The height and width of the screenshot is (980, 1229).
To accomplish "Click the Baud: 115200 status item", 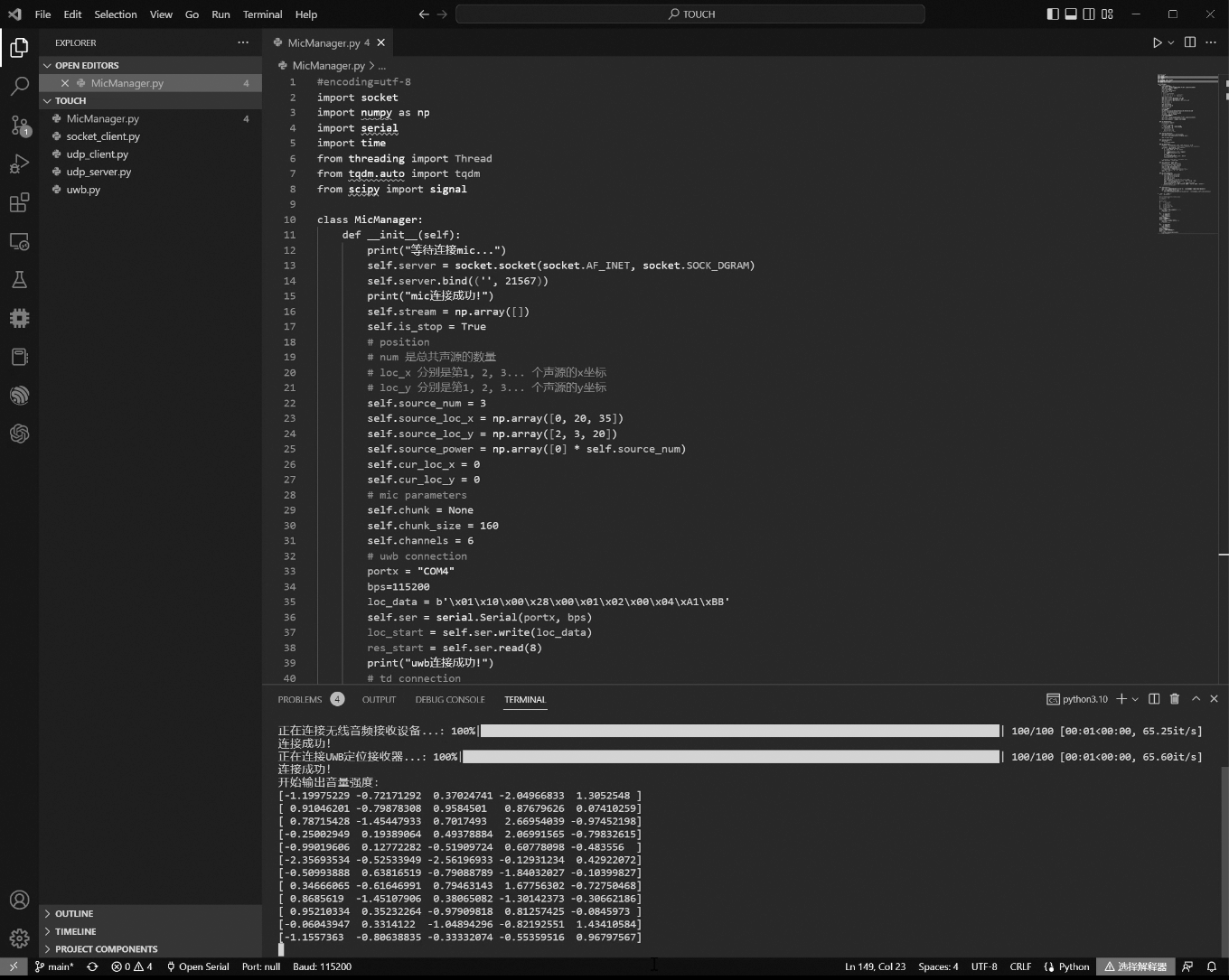I will tap(322, 966).
